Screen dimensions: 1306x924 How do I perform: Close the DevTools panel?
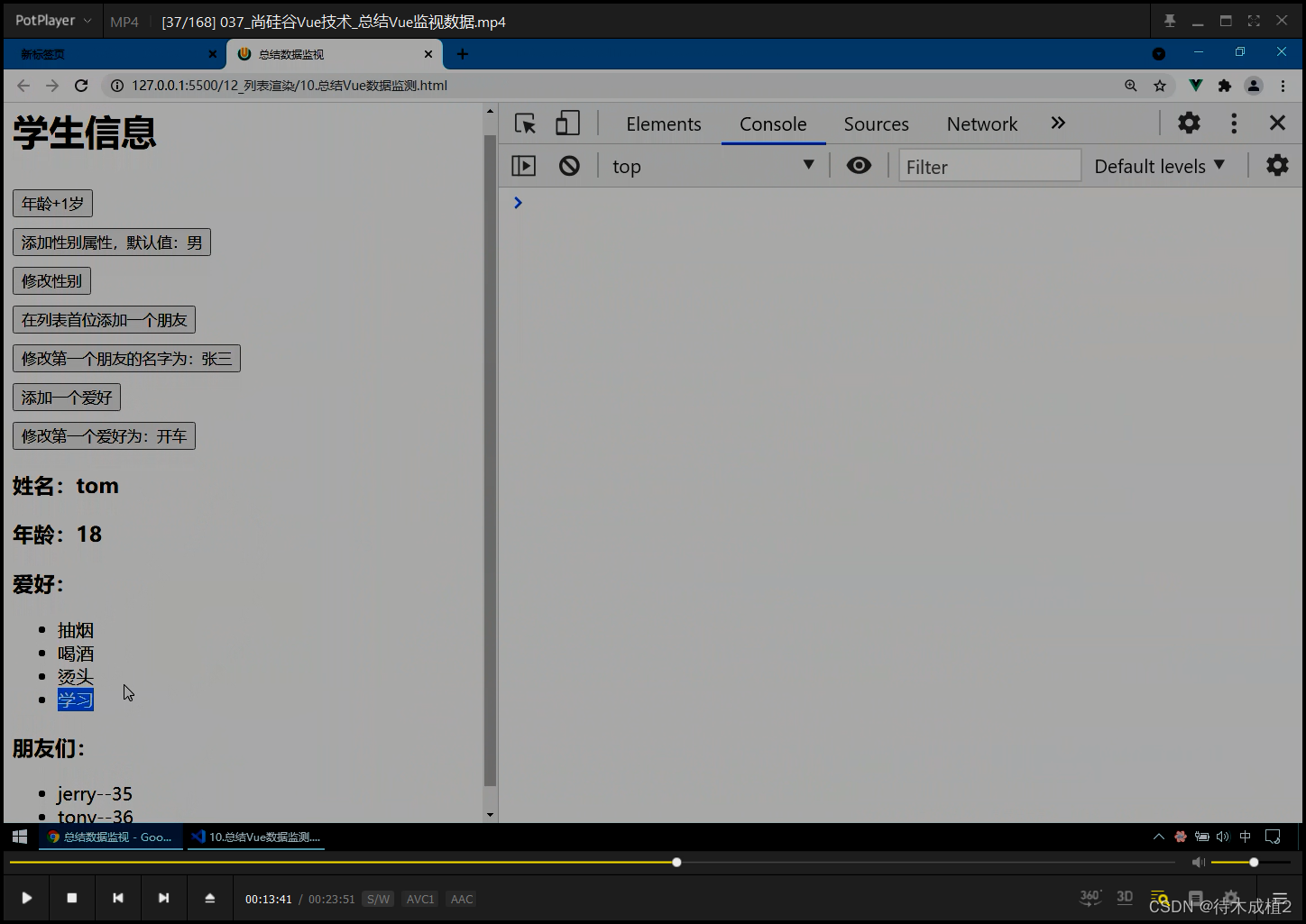click(x=1277, y=123)
